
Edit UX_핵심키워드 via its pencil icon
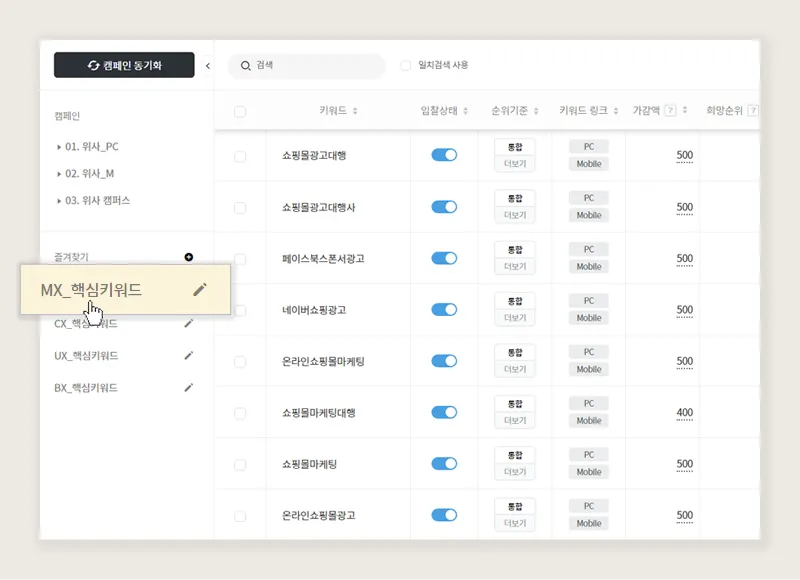(189, 356)
